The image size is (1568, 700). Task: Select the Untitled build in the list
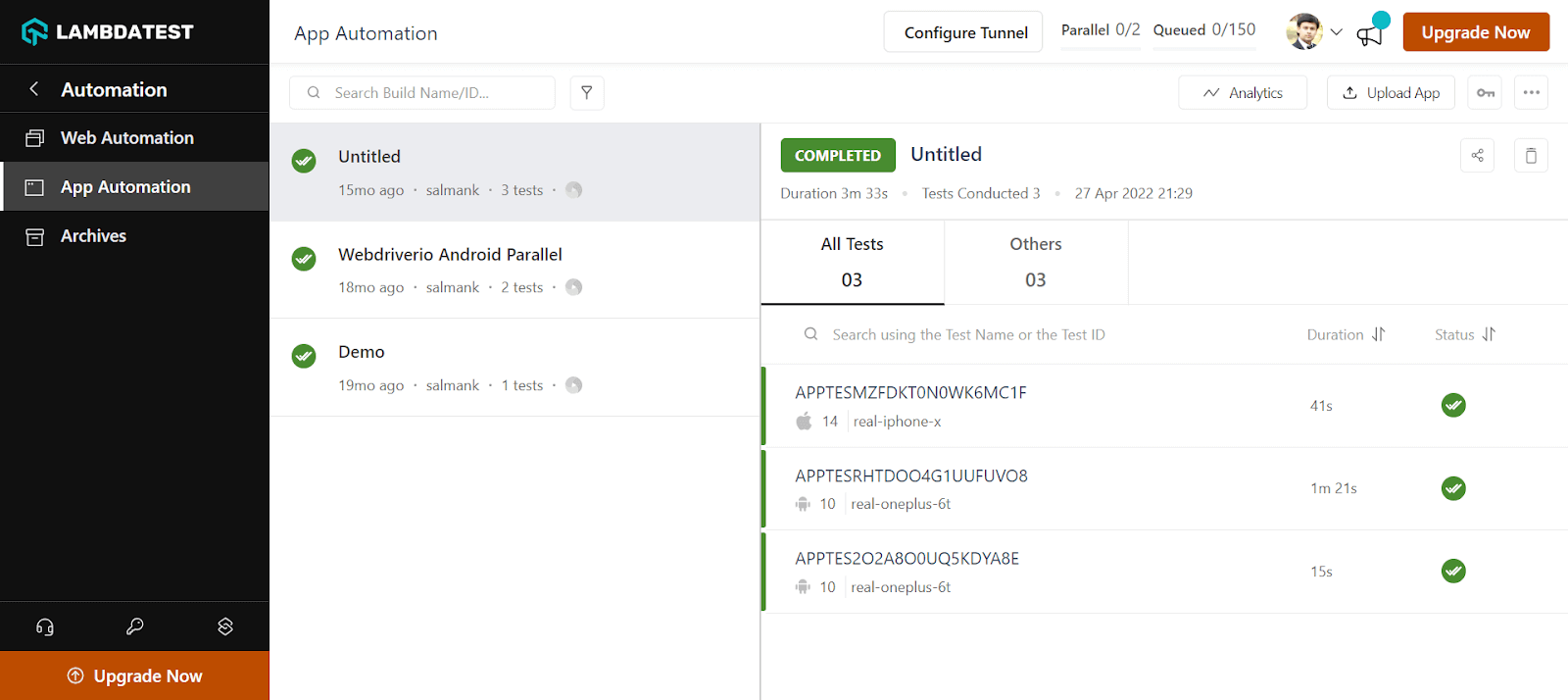(x=515, y=173)
